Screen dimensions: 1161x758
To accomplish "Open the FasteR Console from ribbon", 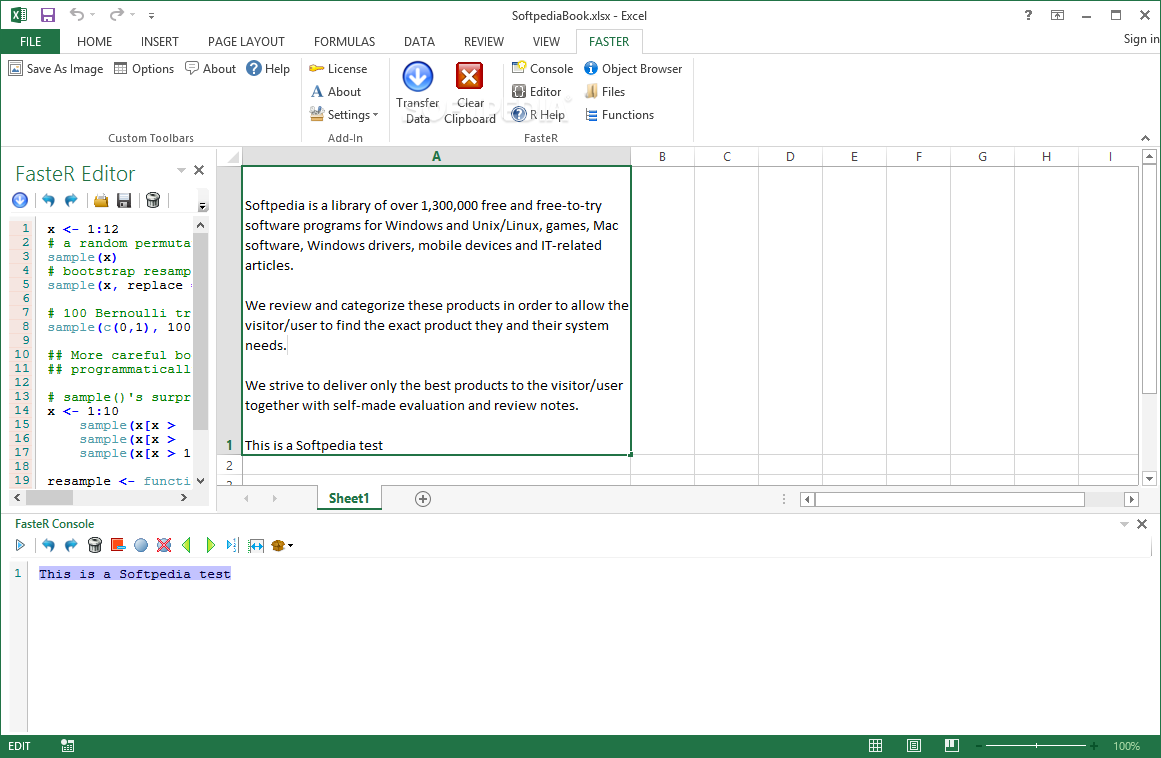I will (542, 68).
